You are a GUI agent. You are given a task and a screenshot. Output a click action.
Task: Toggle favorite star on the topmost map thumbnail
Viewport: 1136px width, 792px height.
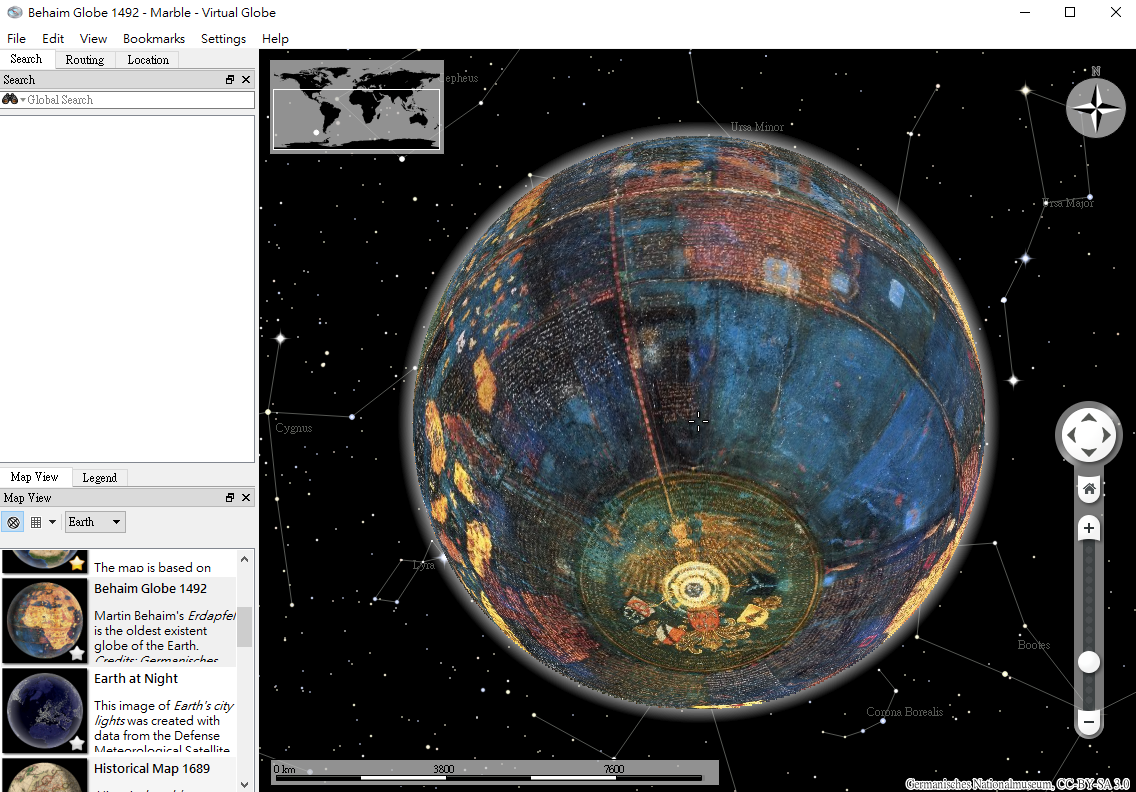[77, 563]
